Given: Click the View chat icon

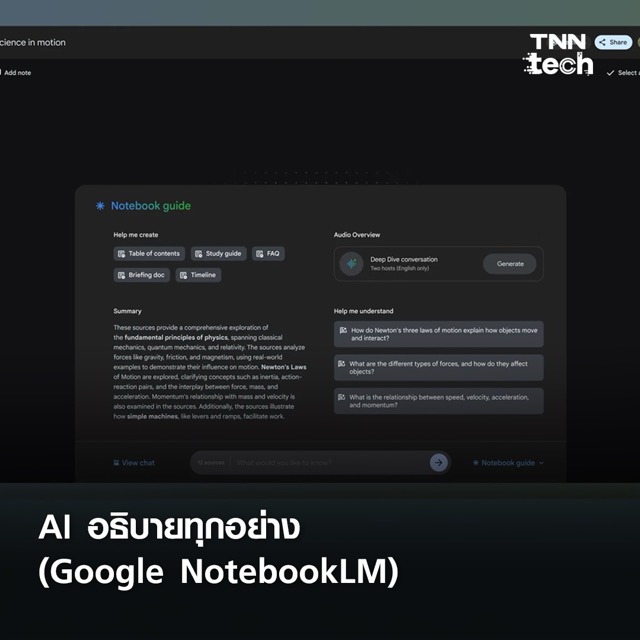Looking at the screenshot, I should click(116, 462).
